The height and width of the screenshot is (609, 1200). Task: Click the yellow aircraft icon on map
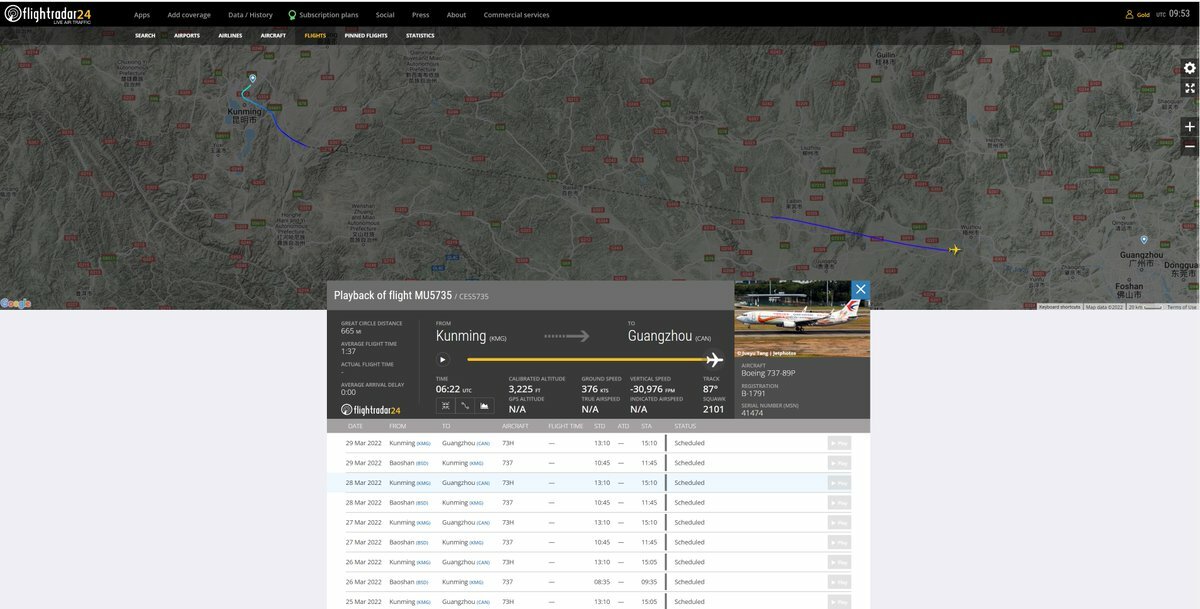[954, 250]
